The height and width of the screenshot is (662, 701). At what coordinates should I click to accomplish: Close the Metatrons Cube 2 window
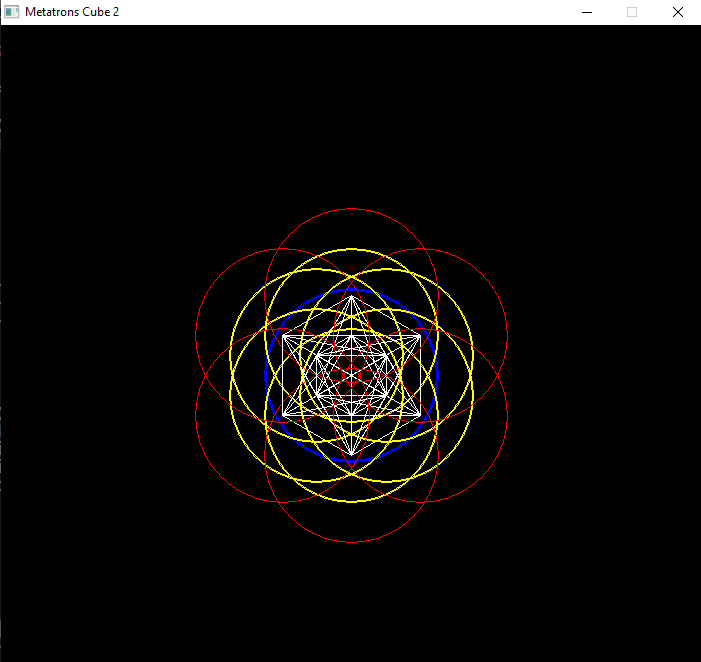pos(678,12)
